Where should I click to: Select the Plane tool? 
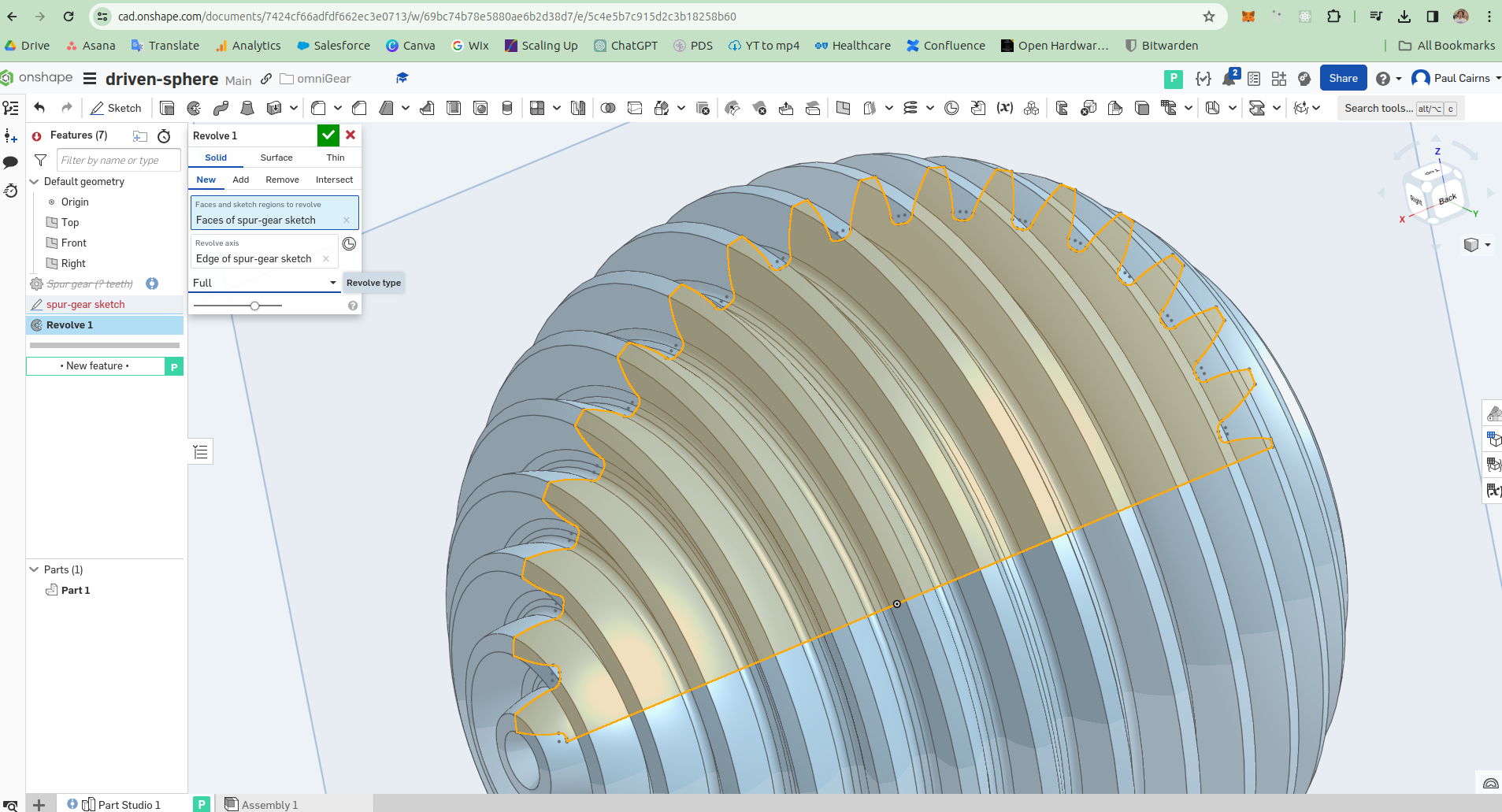click(843, 108)
